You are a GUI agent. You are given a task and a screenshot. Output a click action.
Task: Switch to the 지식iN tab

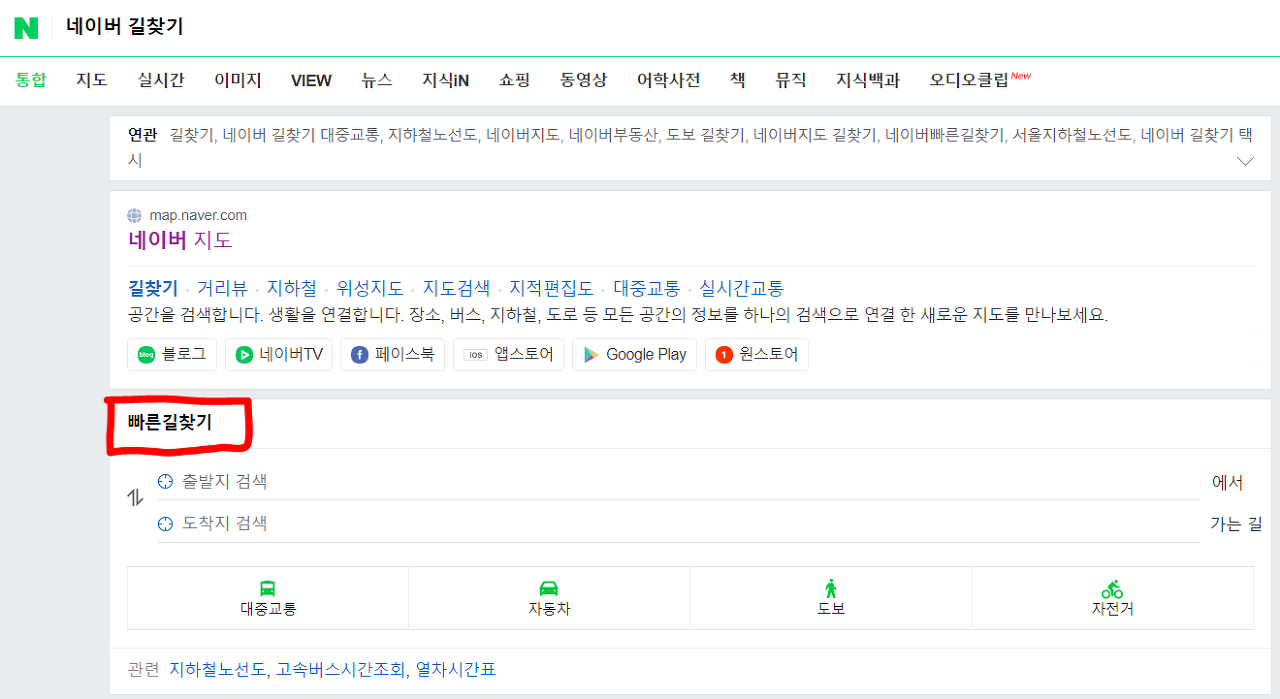pos(446,80)
